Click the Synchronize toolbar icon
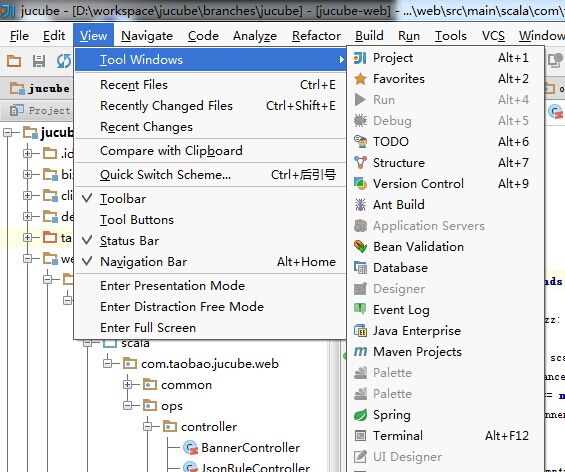 (64, 61)
